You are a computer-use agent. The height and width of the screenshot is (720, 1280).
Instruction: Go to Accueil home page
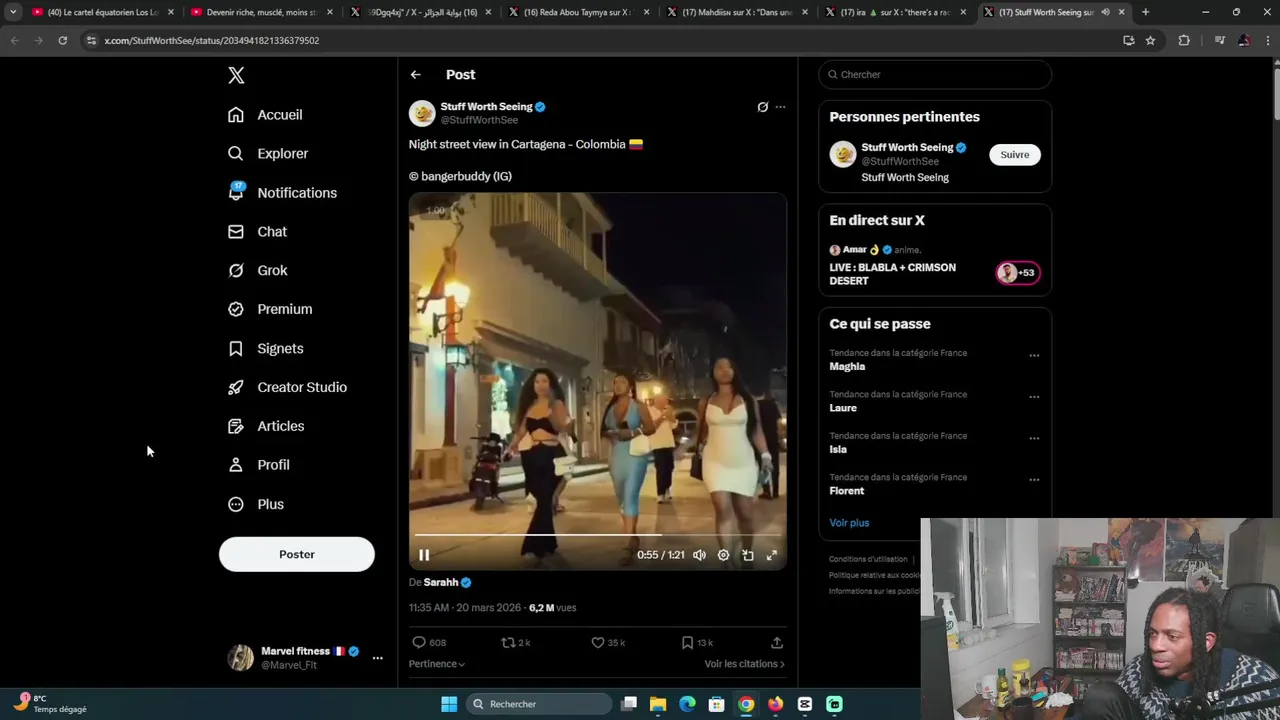click(x=265, y=115)
